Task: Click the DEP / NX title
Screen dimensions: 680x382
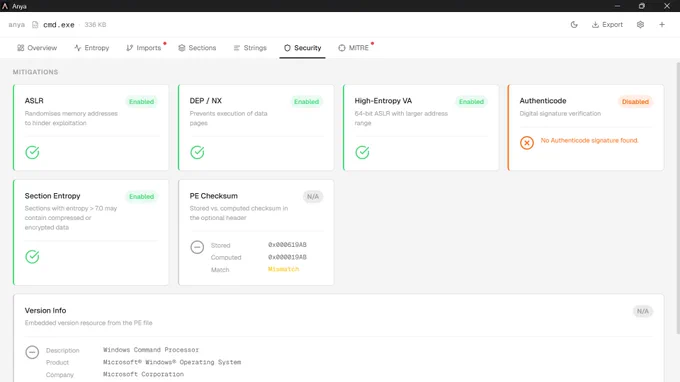Action: coord(206,101)
